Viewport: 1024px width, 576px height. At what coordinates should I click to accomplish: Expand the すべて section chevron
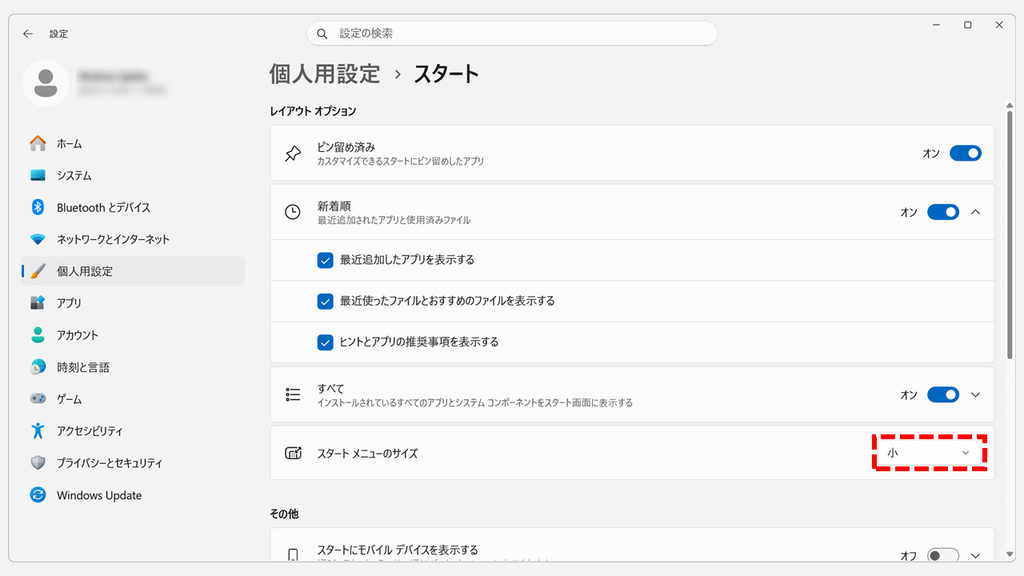976,394
